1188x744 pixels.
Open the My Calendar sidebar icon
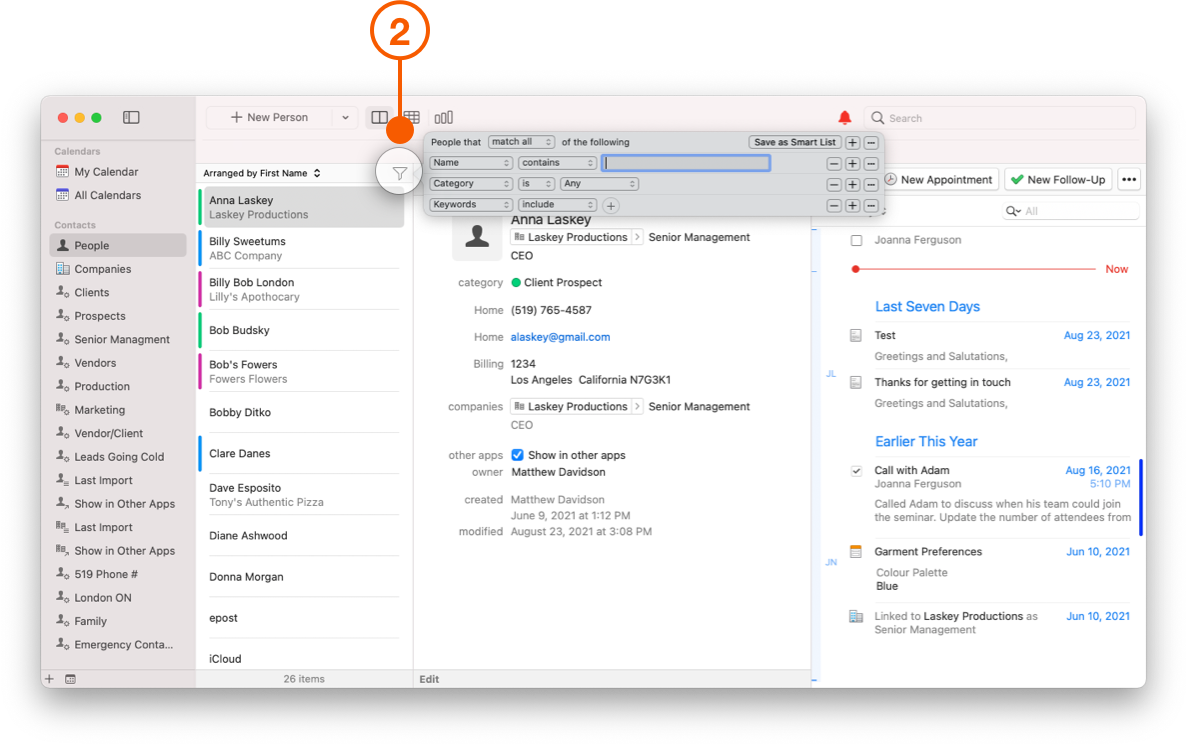(61, 171)
